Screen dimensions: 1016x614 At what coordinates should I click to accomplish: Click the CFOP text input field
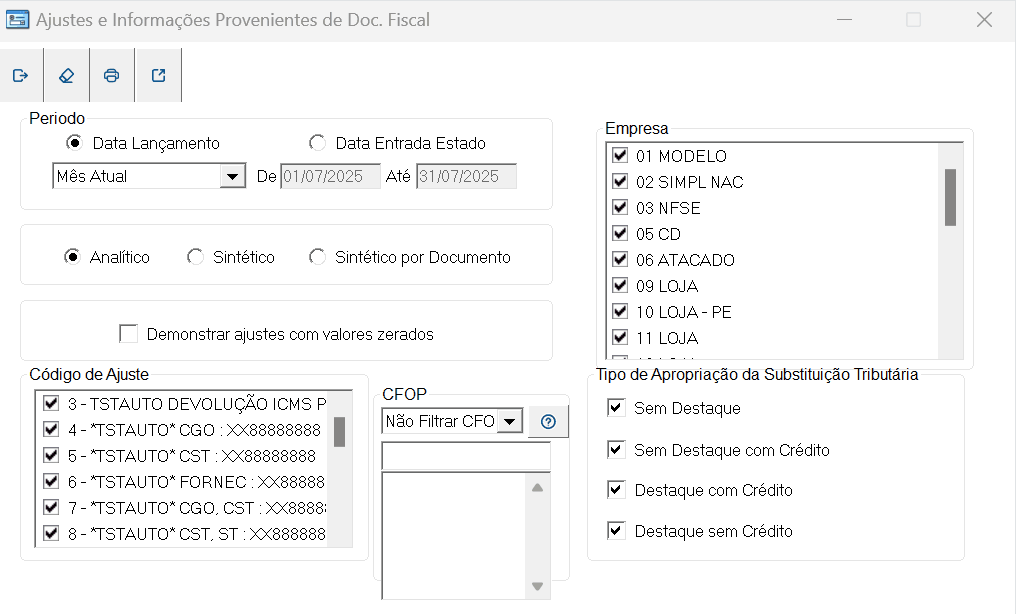(466, 456)
